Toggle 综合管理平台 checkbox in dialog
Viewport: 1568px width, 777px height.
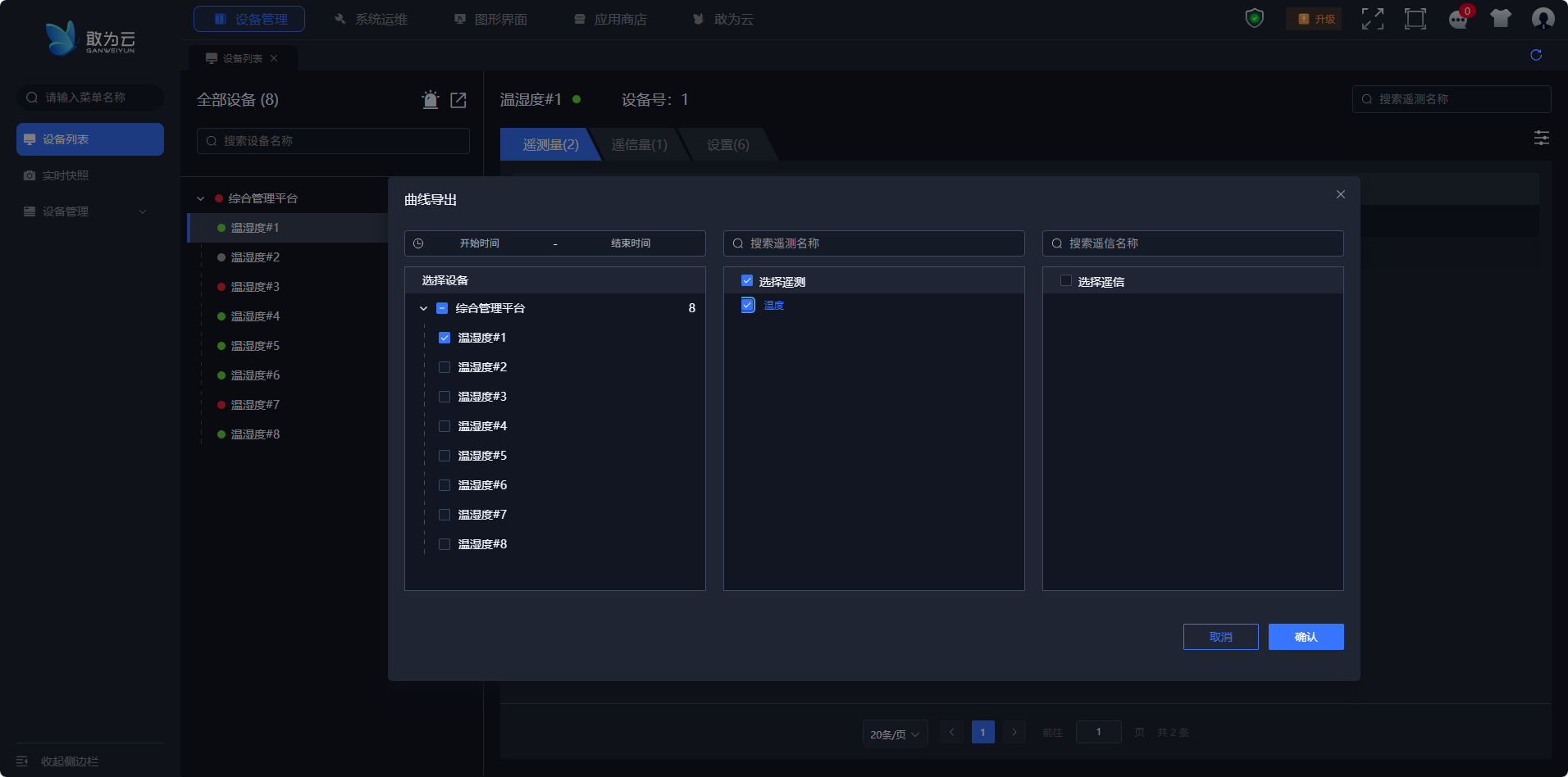(x=442, y=308)
